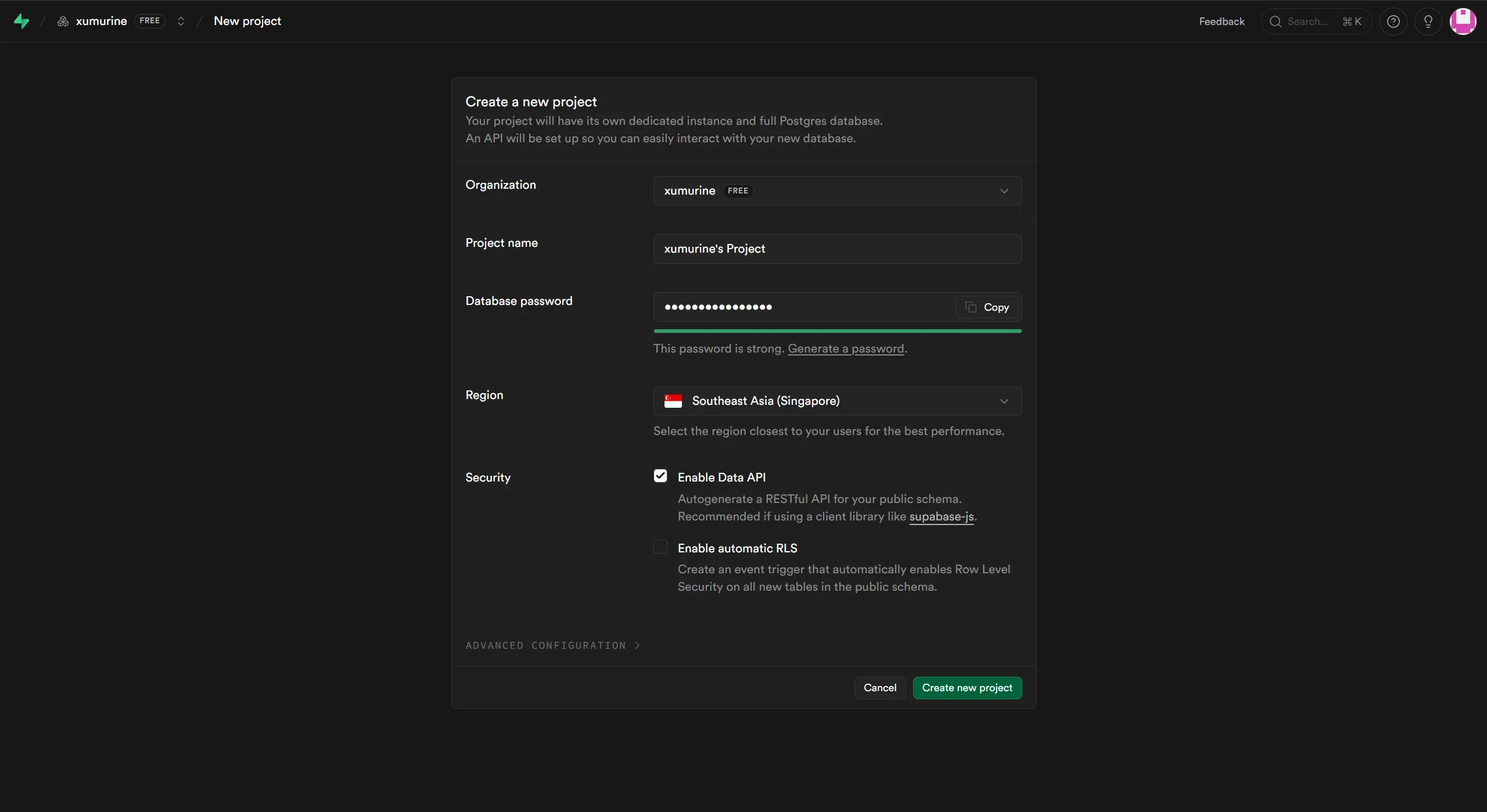This screenshot has height=812, width=1487.
Task: Click the search magnifier icon
Action: click(1276, 21)
